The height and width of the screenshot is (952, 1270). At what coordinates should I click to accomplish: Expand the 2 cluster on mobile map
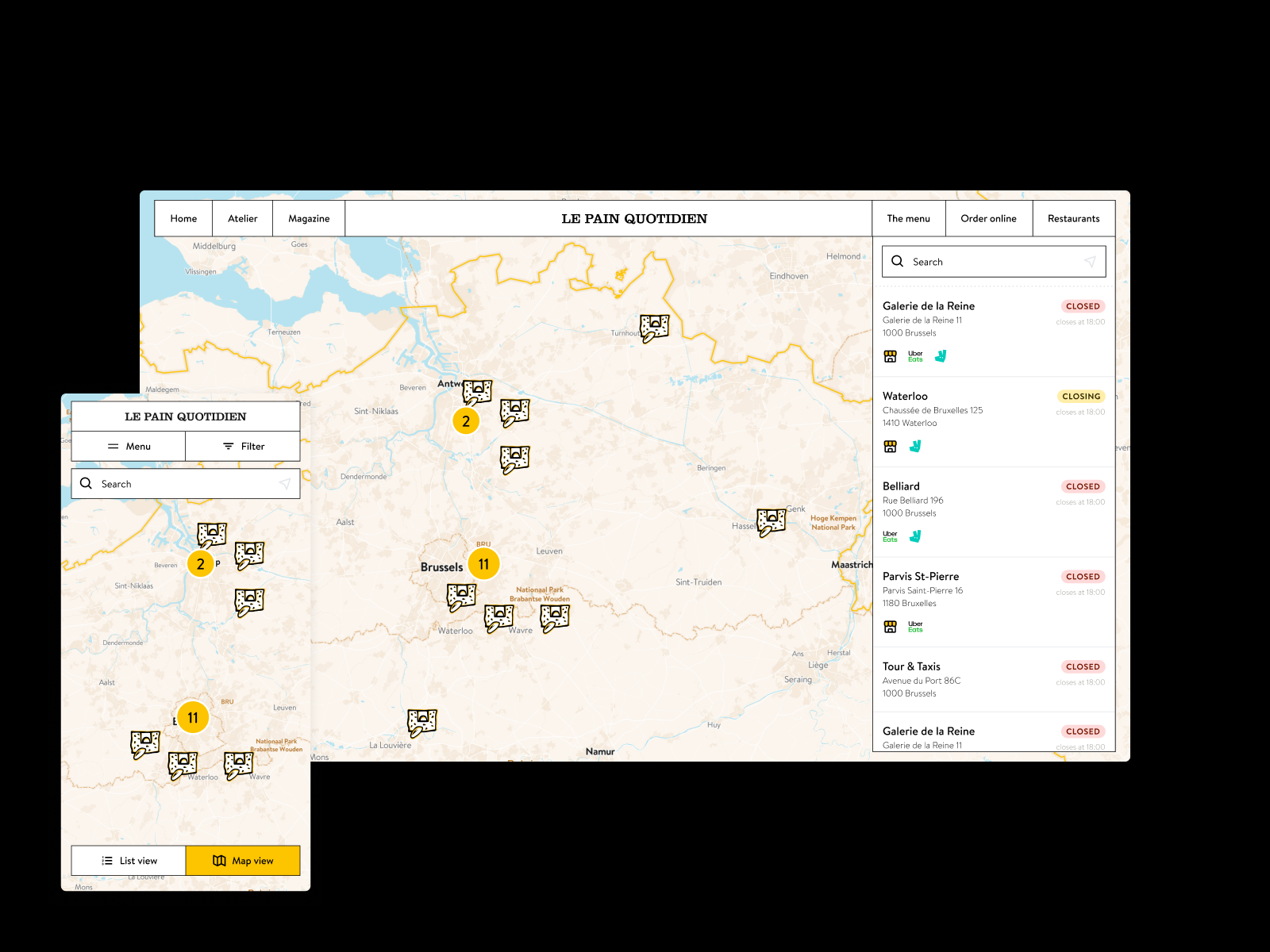[x=201, y=564]
